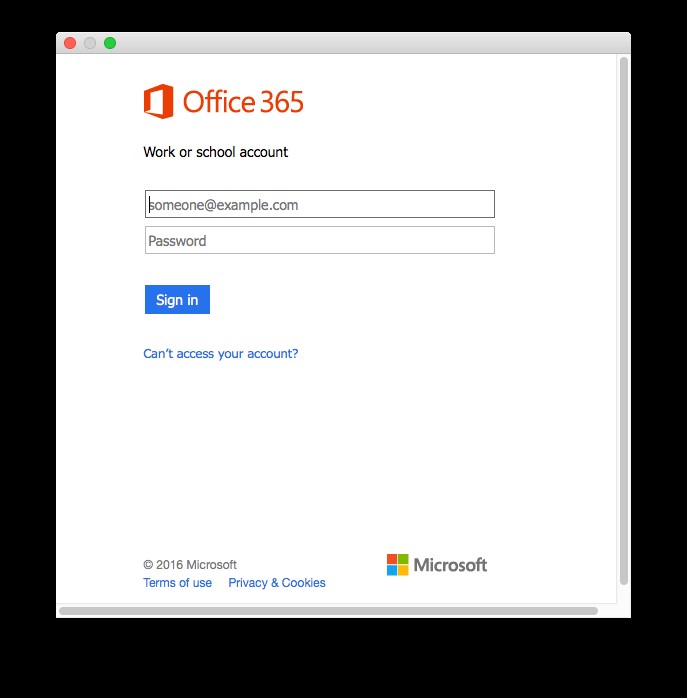Click the orange Office 365 logo icon
Viewport: 687px width, 698px height.
pyautogui.click(x=159, y=101)
